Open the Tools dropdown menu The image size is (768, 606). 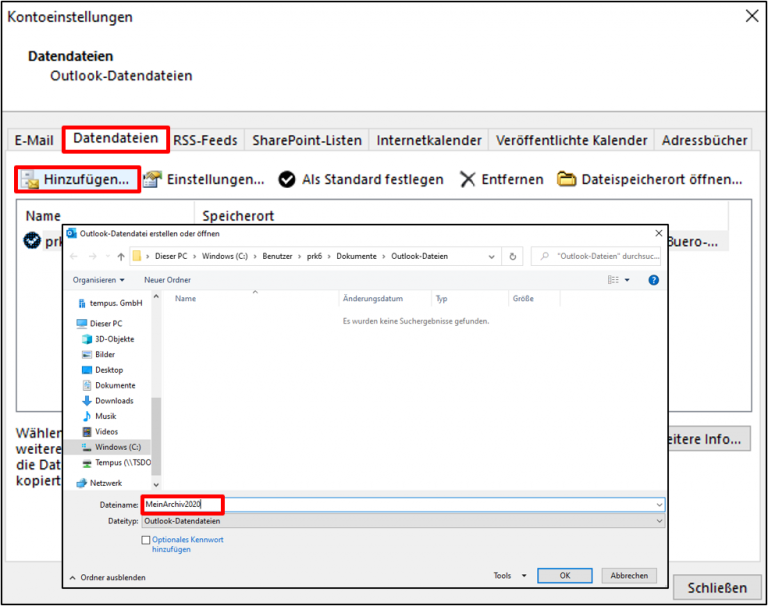coord(510,576)
